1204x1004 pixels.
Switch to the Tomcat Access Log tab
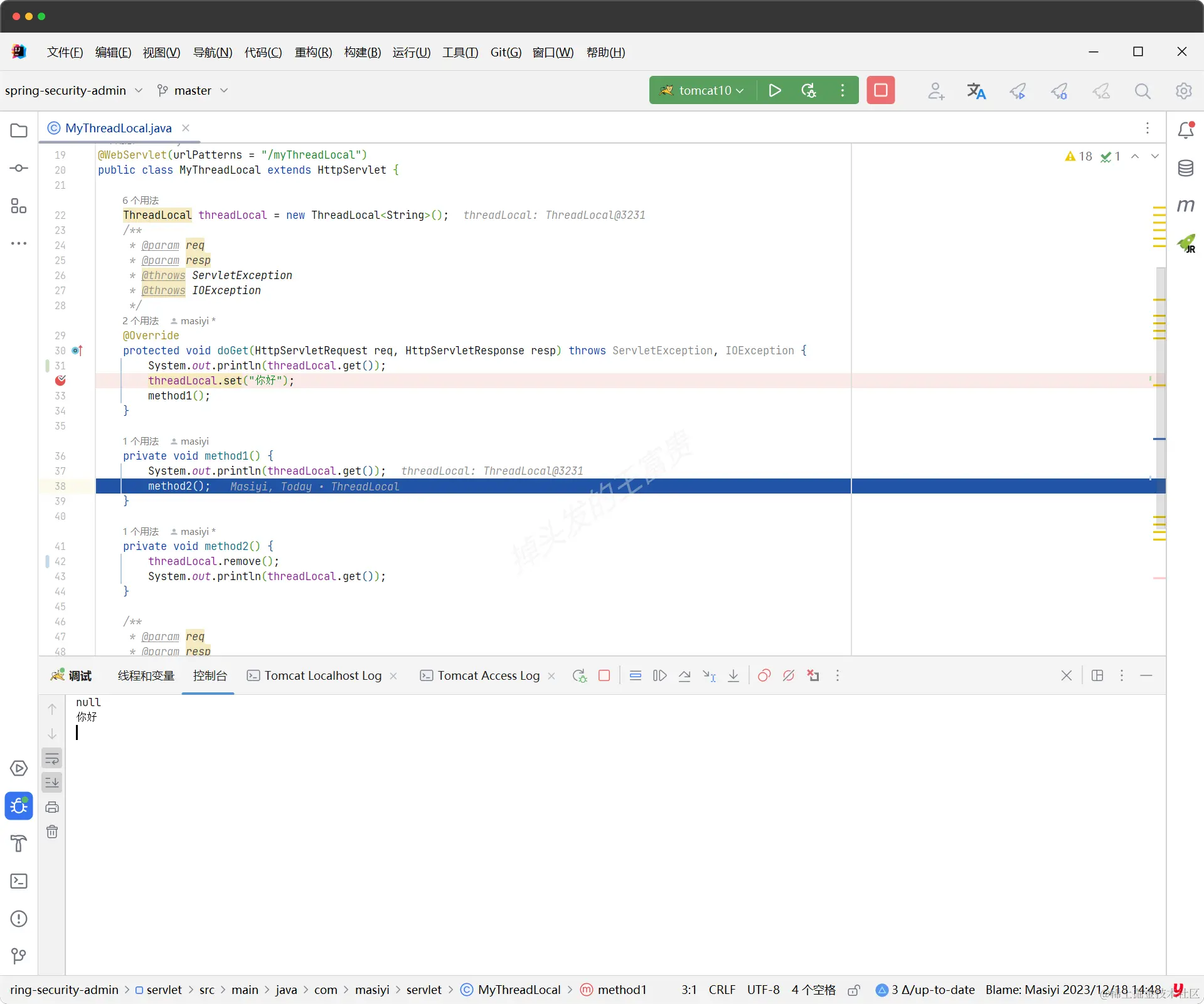point(488,675)
